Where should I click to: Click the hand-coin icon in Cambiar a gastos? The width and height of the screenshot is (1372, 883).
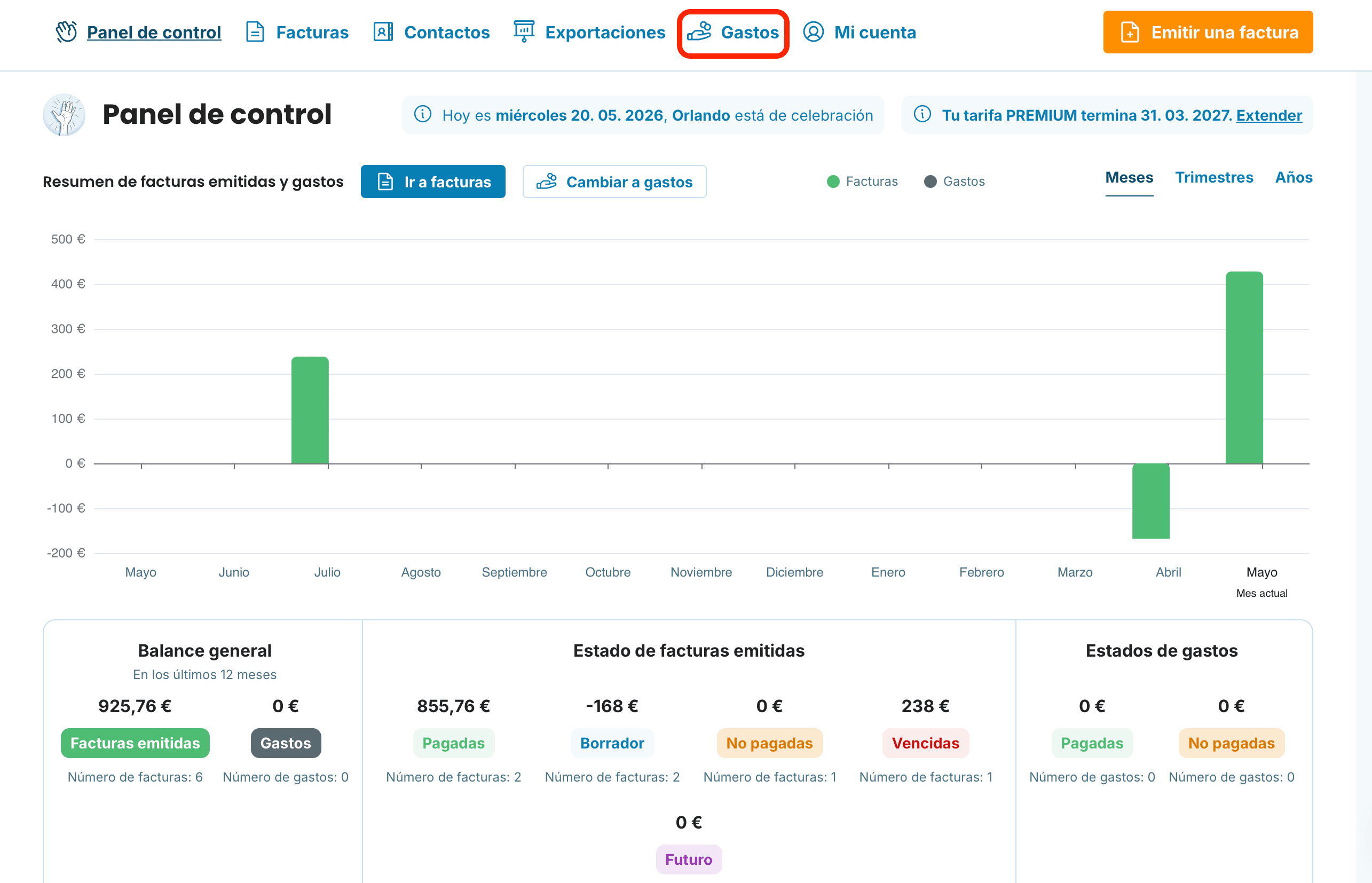pyautogui.click(x=546, y=182)
